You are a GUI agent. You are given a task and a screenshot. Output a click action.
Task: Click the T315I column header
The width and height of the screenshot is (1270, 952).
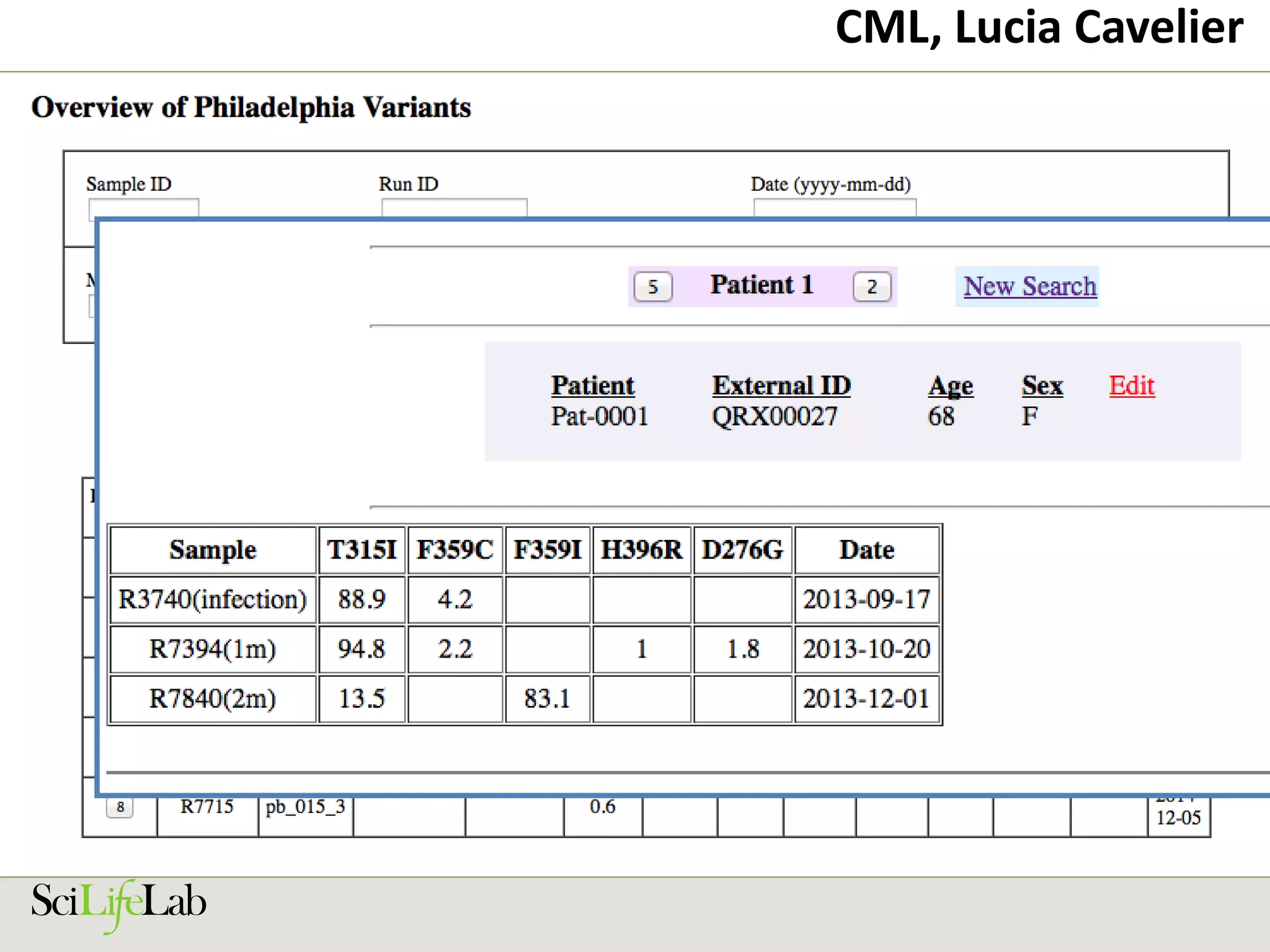[x=362, y=550]
